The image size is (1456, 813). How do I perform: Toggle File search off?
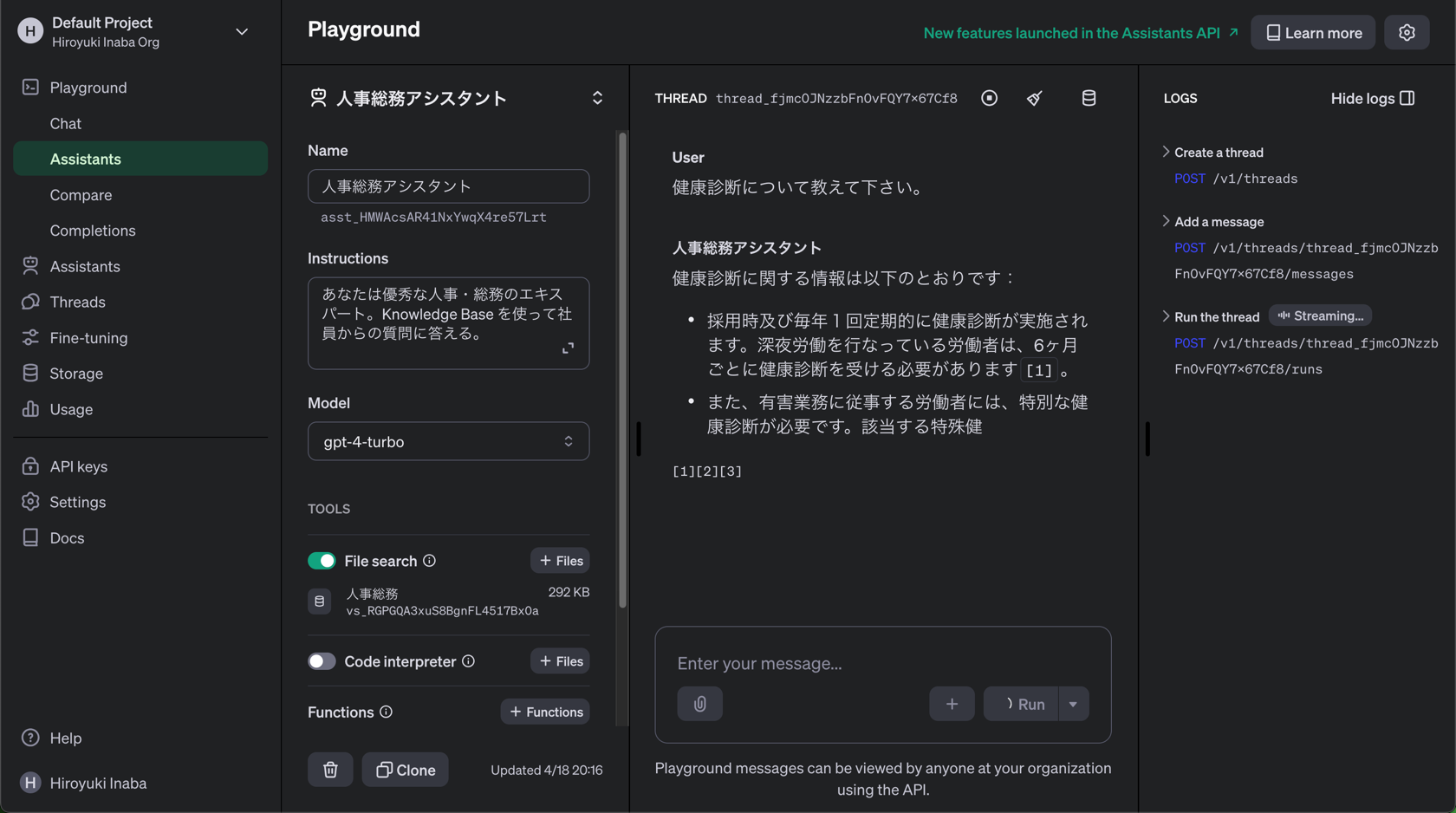(x=322, y=561)
